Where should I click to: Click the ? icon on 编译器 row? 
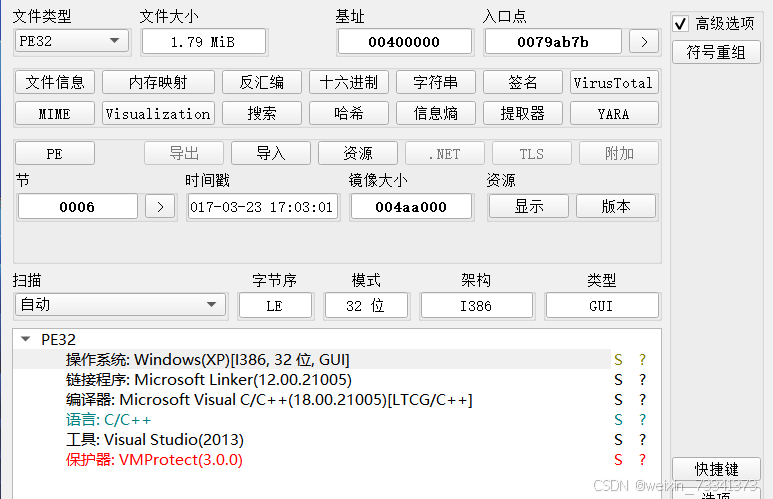point(642,399)
